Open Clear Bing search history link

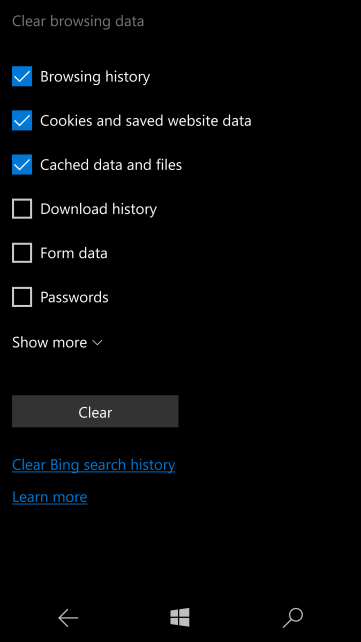tap(94, 465)
